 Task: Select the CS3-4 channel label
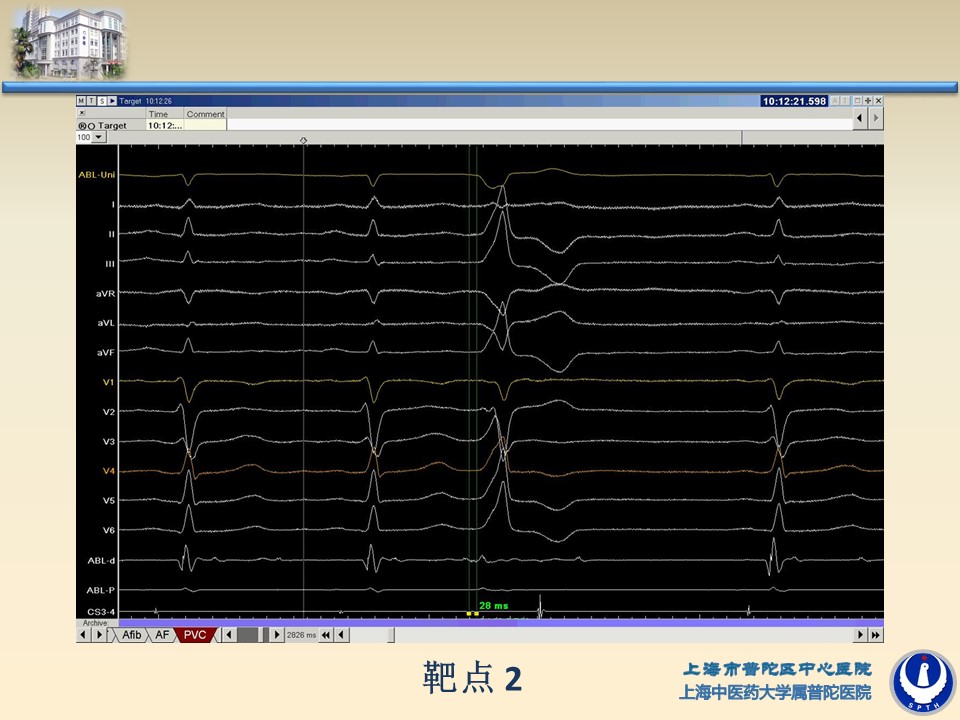click(x=101, y=612)
